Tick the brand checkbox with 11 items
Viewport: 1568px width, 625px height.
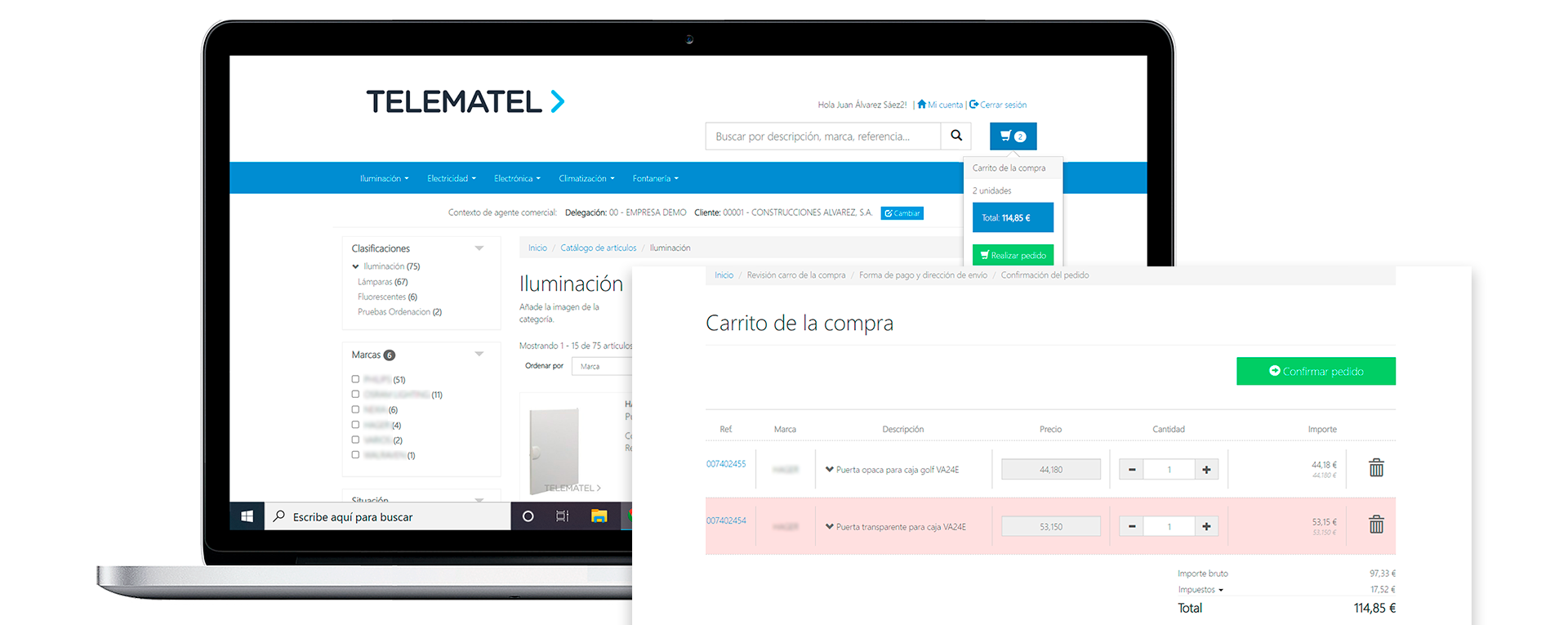click(355, 395)
